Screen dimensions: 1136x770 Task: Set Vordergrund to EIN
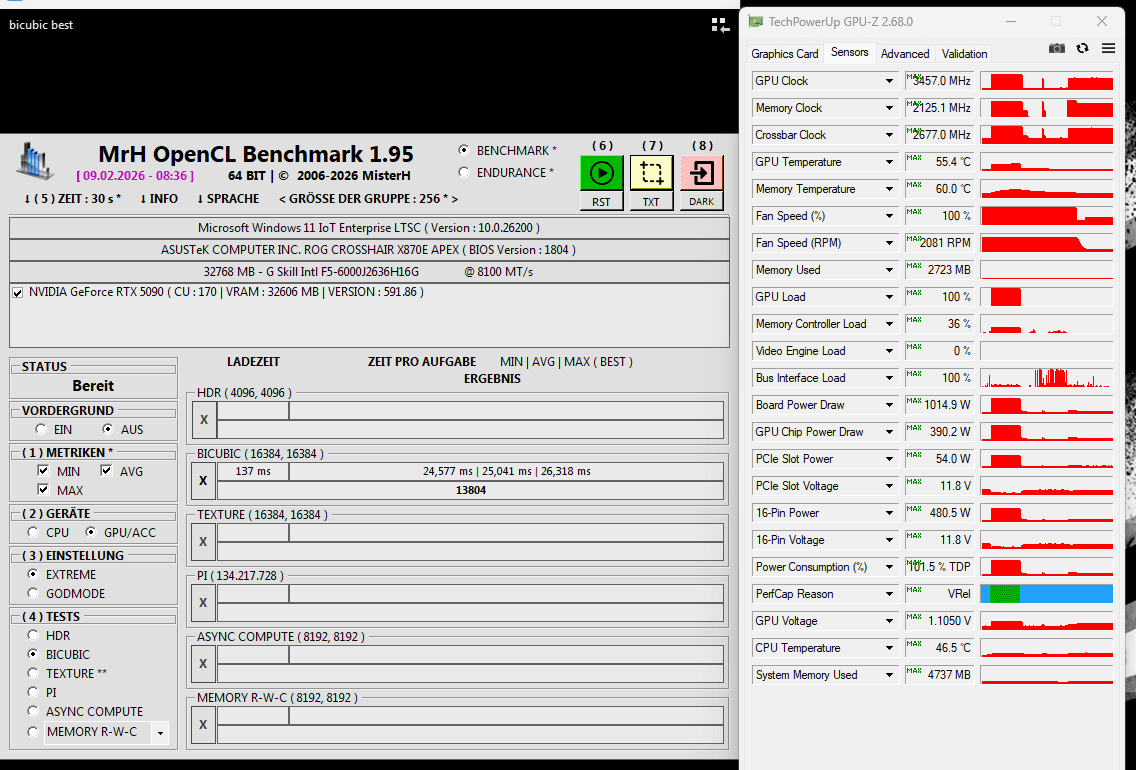click(x=41, y=429)
